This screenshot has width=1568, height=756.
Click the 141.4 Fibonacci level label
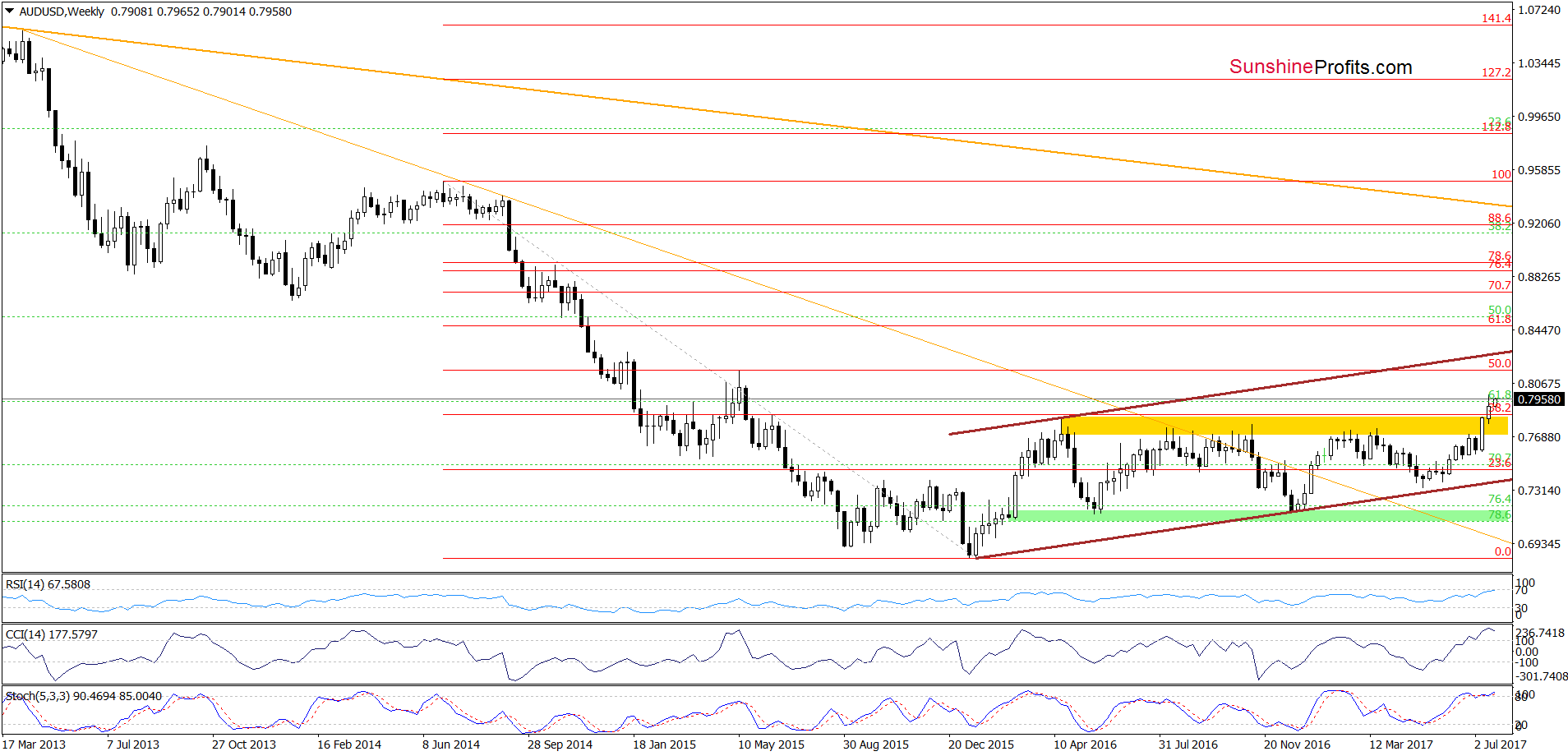click(x=1497, y=18)
